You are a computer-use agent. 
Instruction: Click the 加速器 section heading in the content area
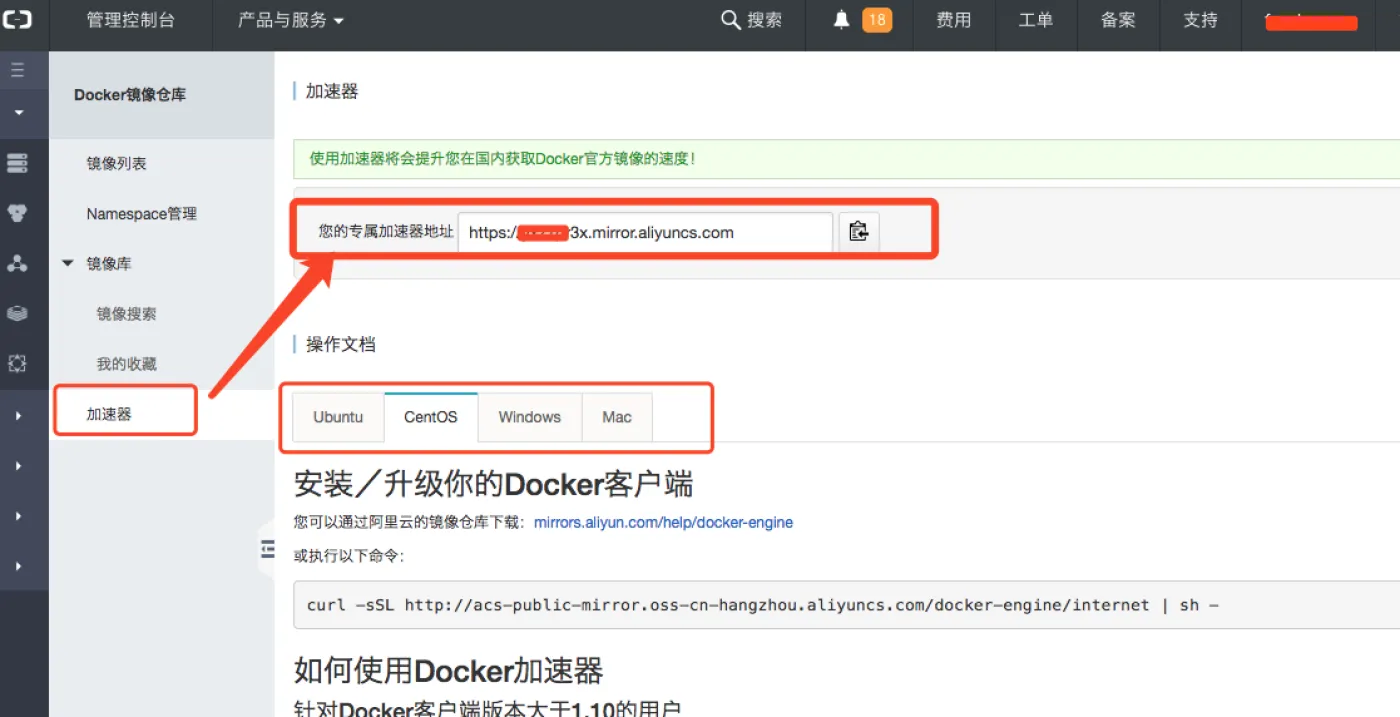click(332, 91)
